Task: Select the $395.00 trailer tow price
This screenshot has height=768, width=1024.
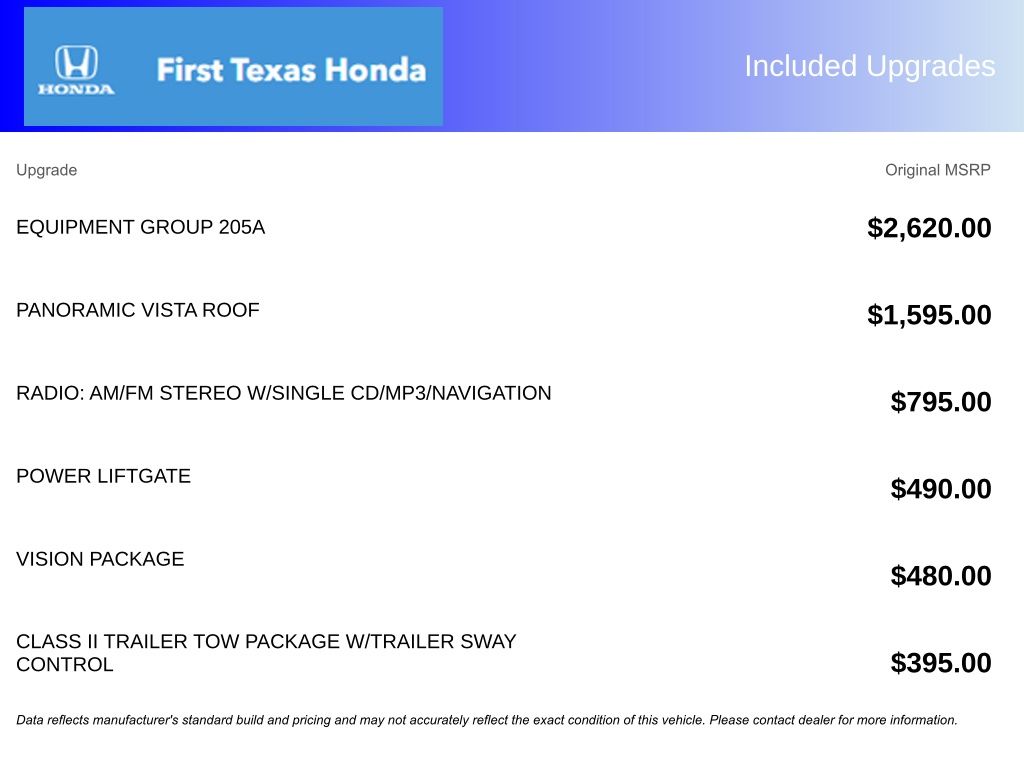Action: (941, 663)
